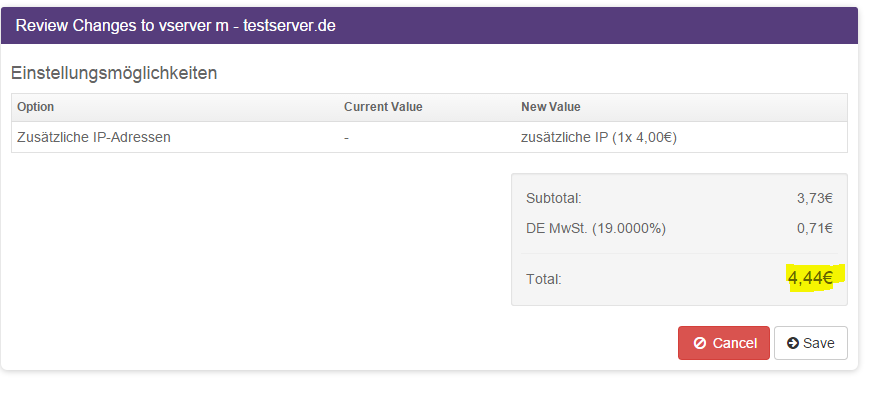Click the dash under Current Value
Screen dimensions: 880x396
[x=346, y=137]
